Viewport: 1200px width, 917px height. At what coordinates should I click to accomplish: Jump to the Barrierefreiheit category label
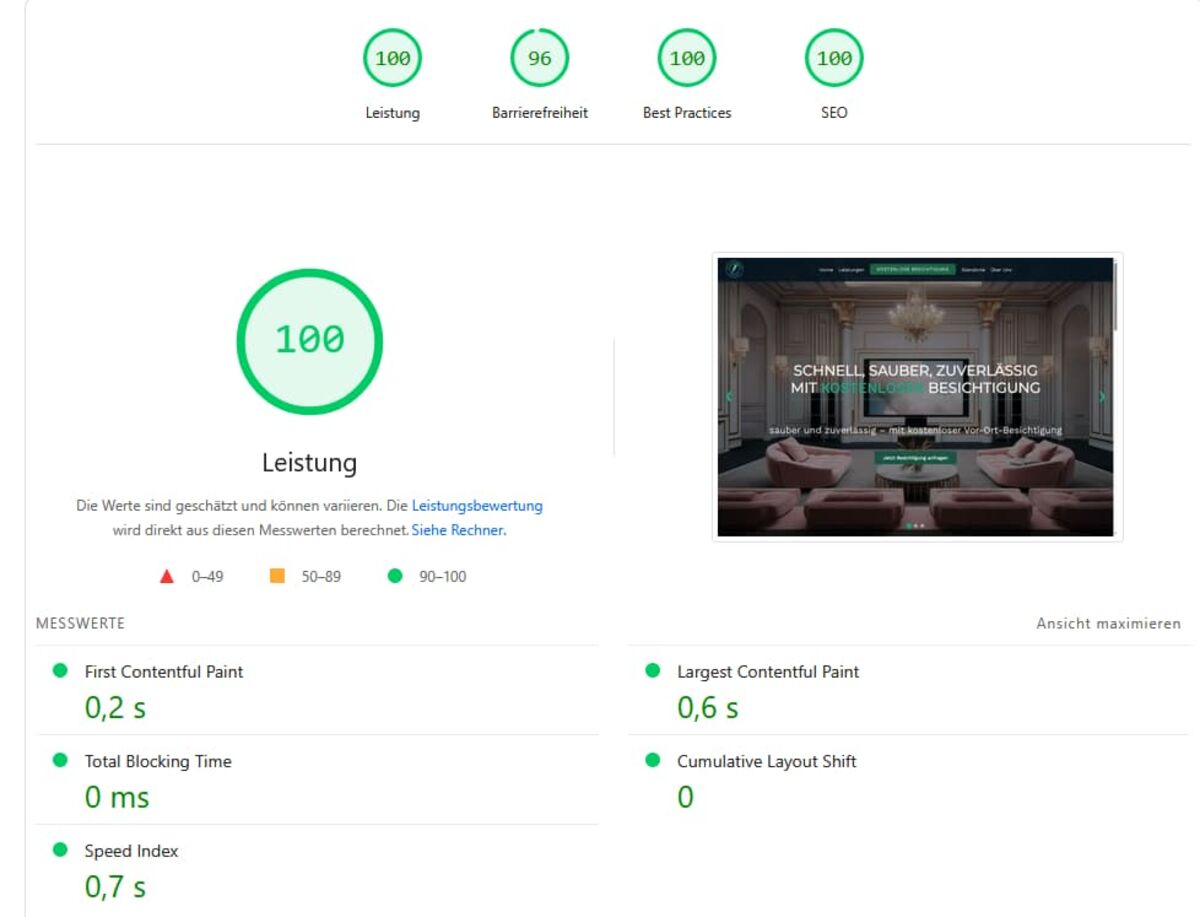pos(539,113)
